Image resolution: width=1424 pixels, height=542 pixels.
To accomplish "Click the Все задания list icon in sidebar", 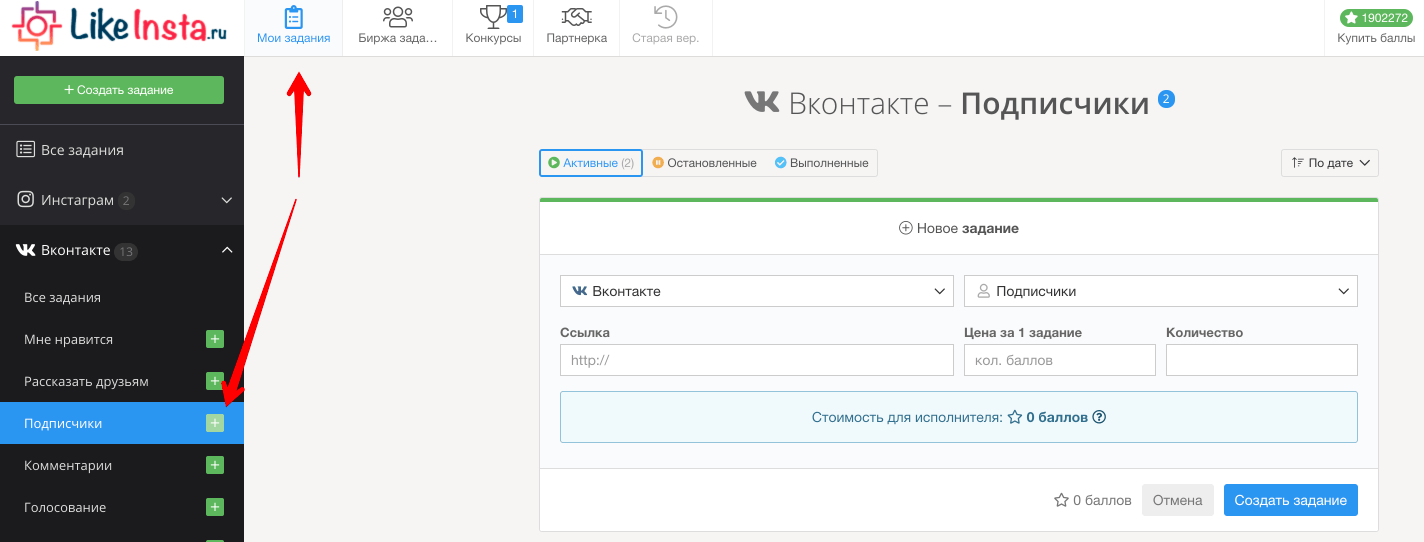I will click(x=26, y=150).
